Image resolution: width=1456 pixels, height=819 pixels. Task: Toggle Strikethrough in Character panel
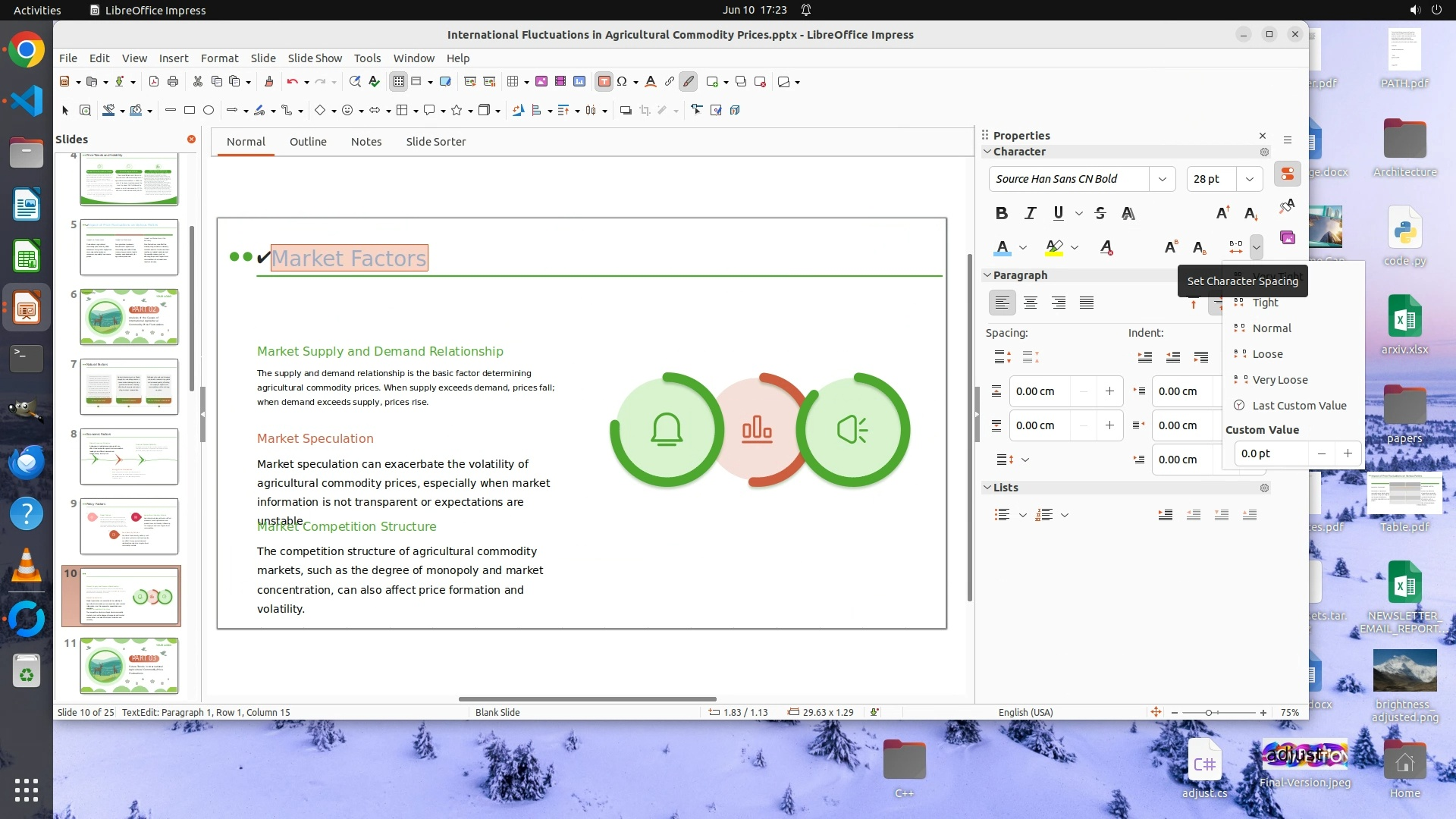pyautogui.click(x=1100, y=213)
